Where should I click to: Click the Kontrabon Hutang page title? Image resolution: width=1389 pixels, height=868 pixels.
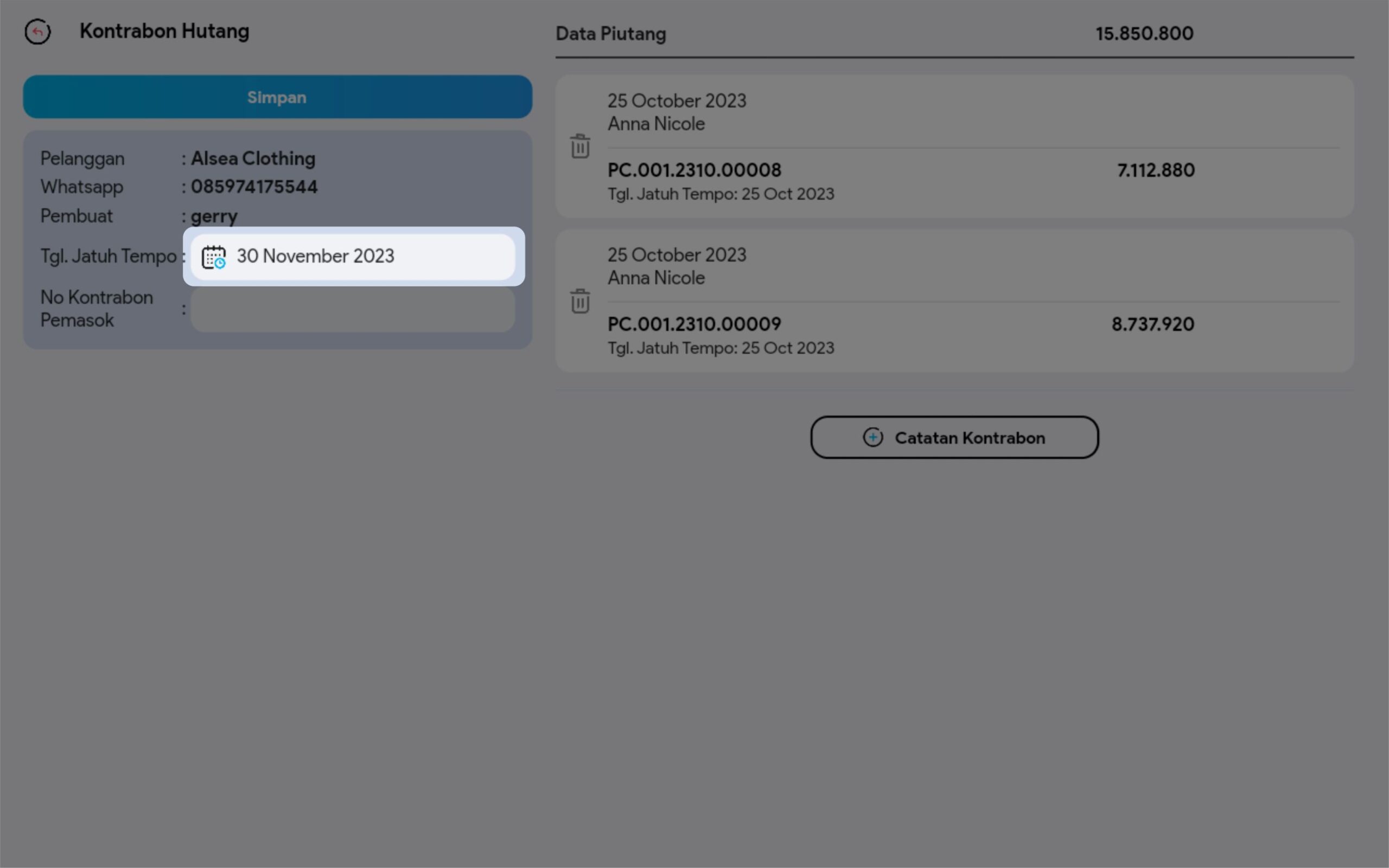(164, 31)
